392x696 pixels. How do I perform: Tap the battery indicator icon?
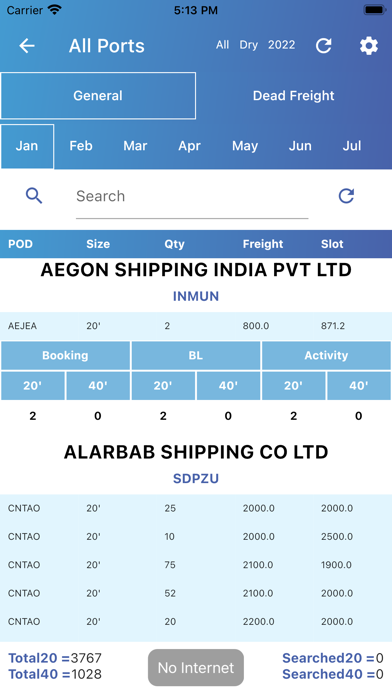click(374, 10)
